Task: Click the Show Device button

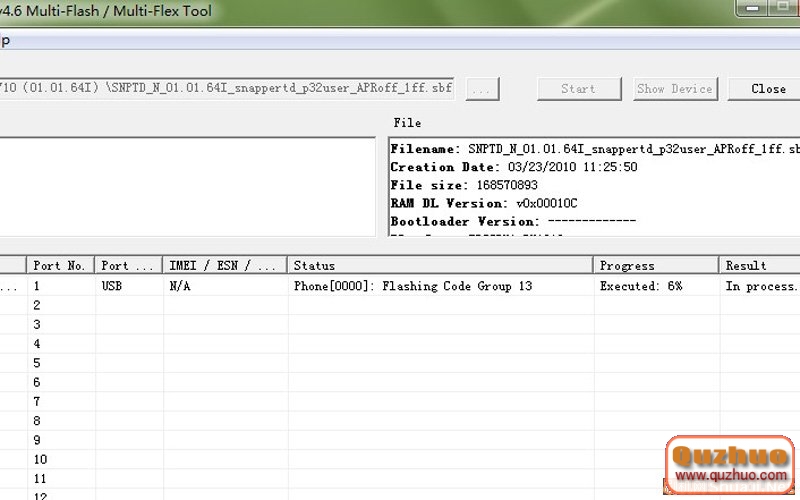Action: [x=675, y=89]
